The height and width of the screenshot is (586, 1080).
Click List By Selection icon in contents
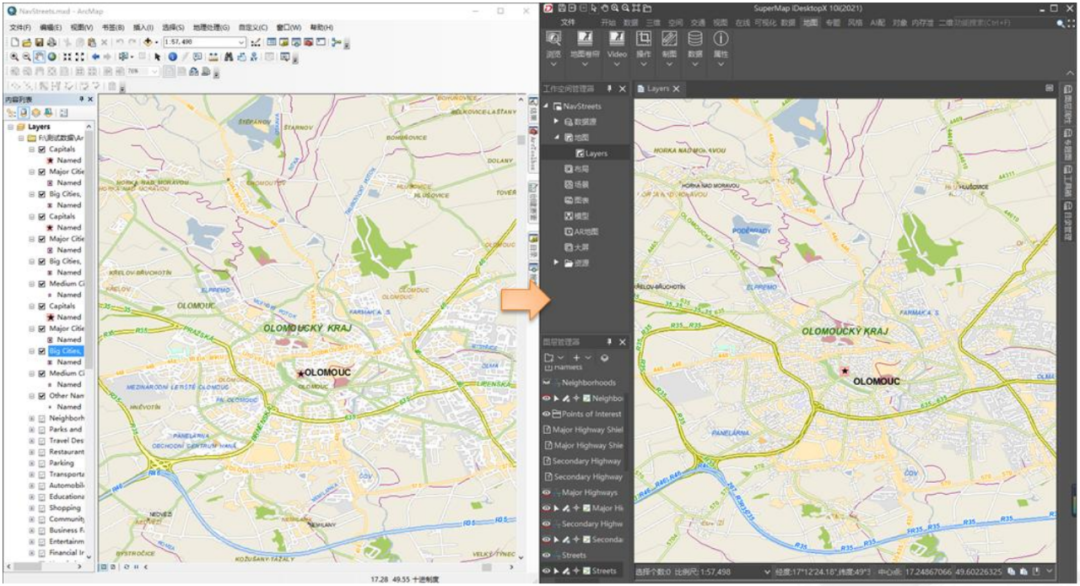pyautogui.click(x=48, y=112)
